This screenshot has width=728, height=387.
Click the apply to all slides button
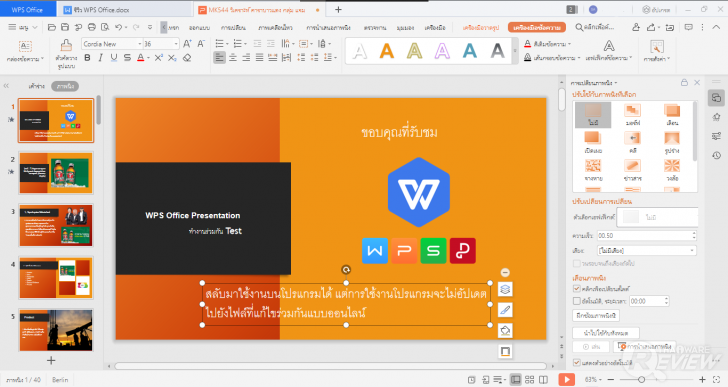(606, 333)
